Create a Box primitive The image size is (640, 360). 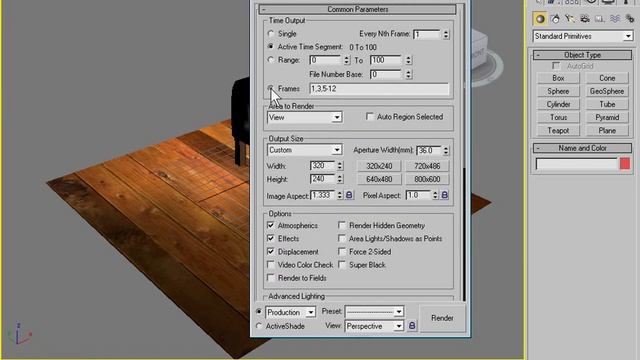point(558,78)
